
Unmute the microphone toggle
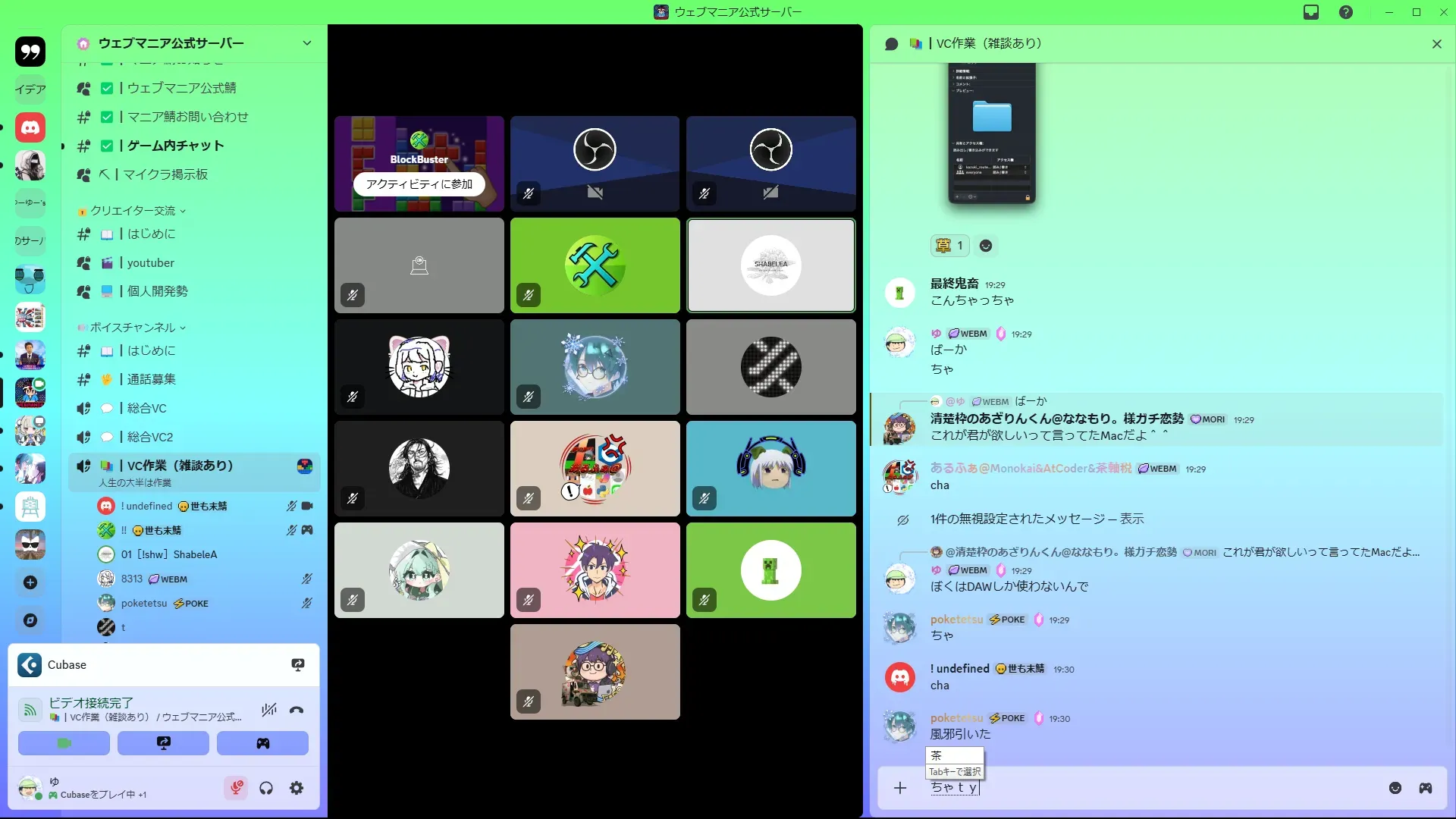click(236, 789)
